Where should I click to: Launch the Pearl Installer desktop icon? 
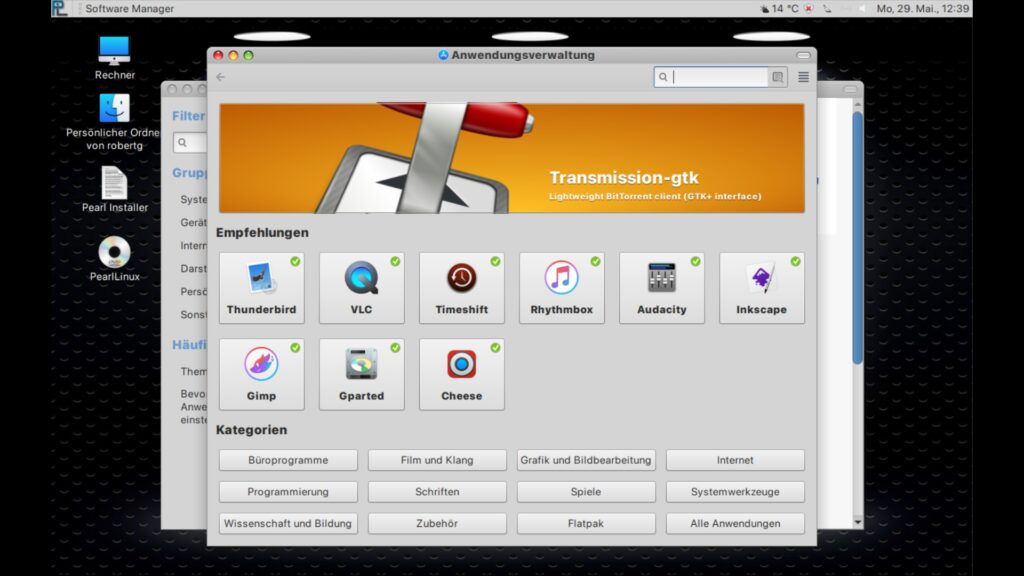[x=114, y=189]
